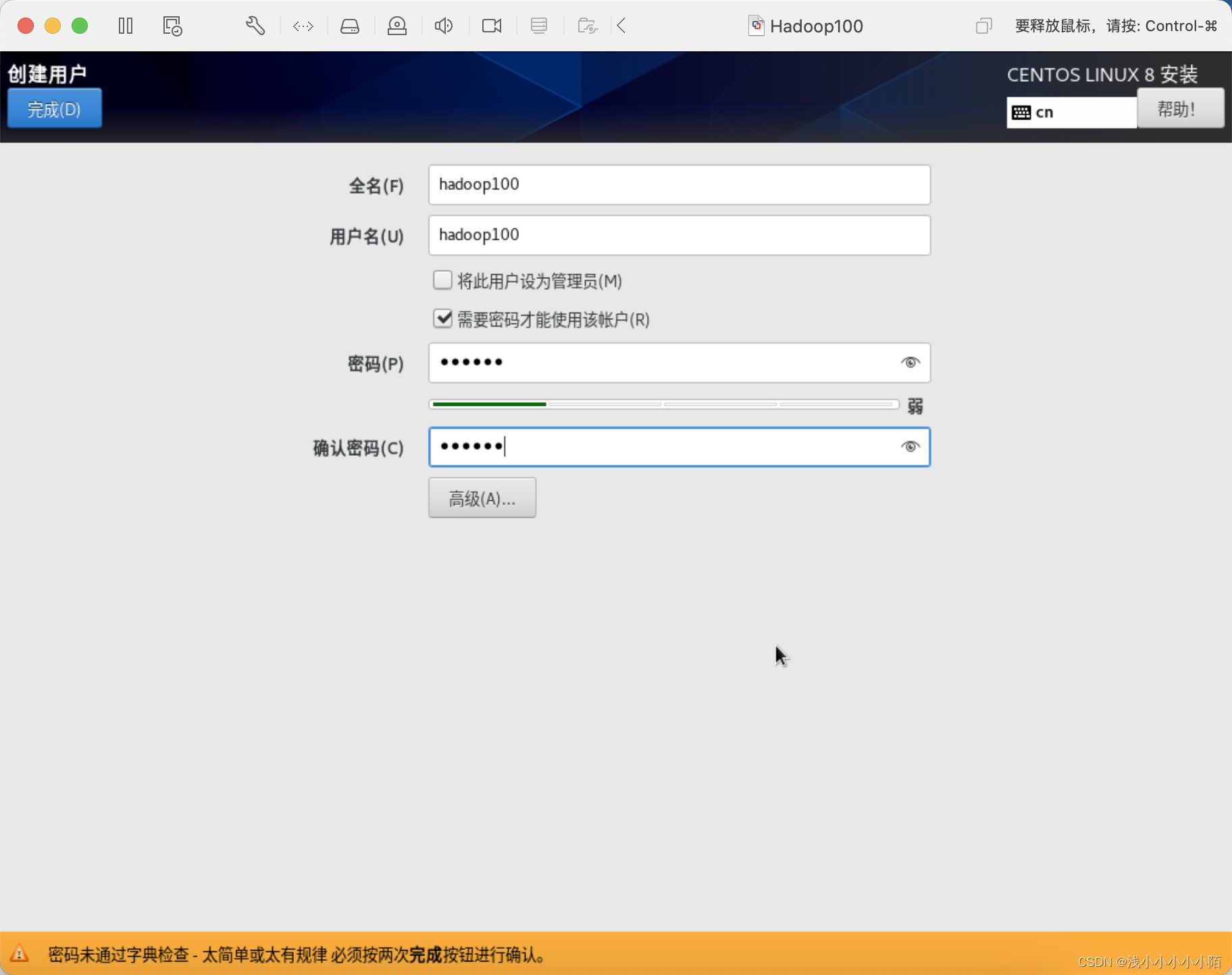
Task: Click the cn keyboard layout selector
Action: 1072,112
